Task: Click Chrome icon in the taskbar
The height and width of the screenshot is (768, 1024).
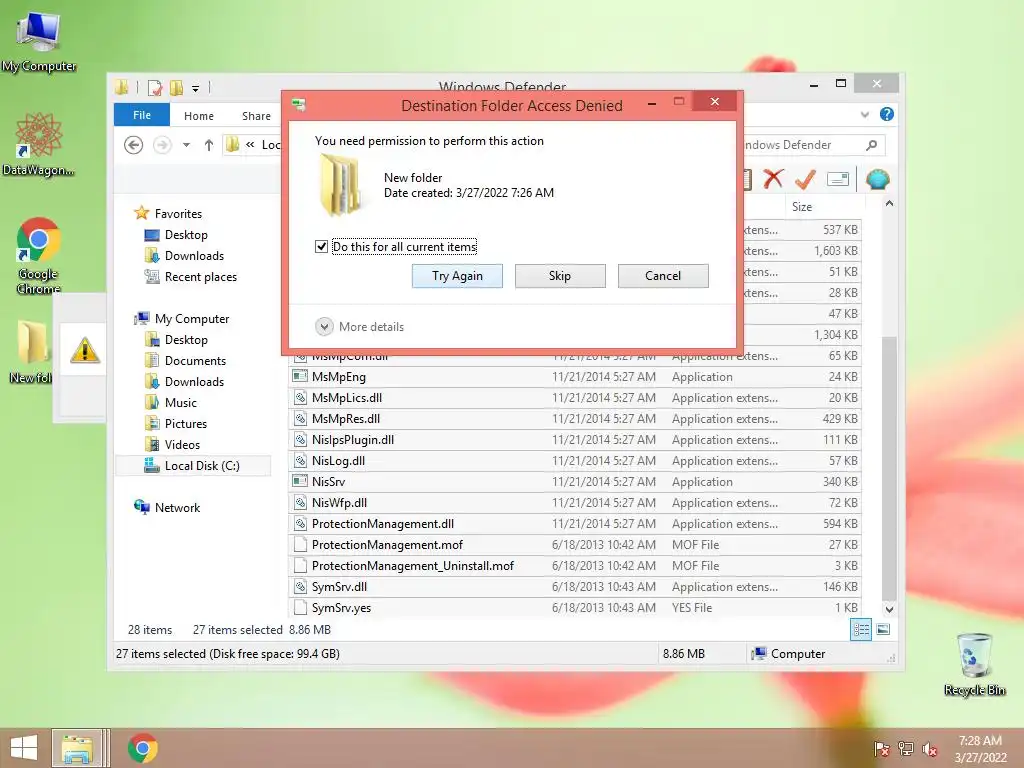Action: coord(142,748)
